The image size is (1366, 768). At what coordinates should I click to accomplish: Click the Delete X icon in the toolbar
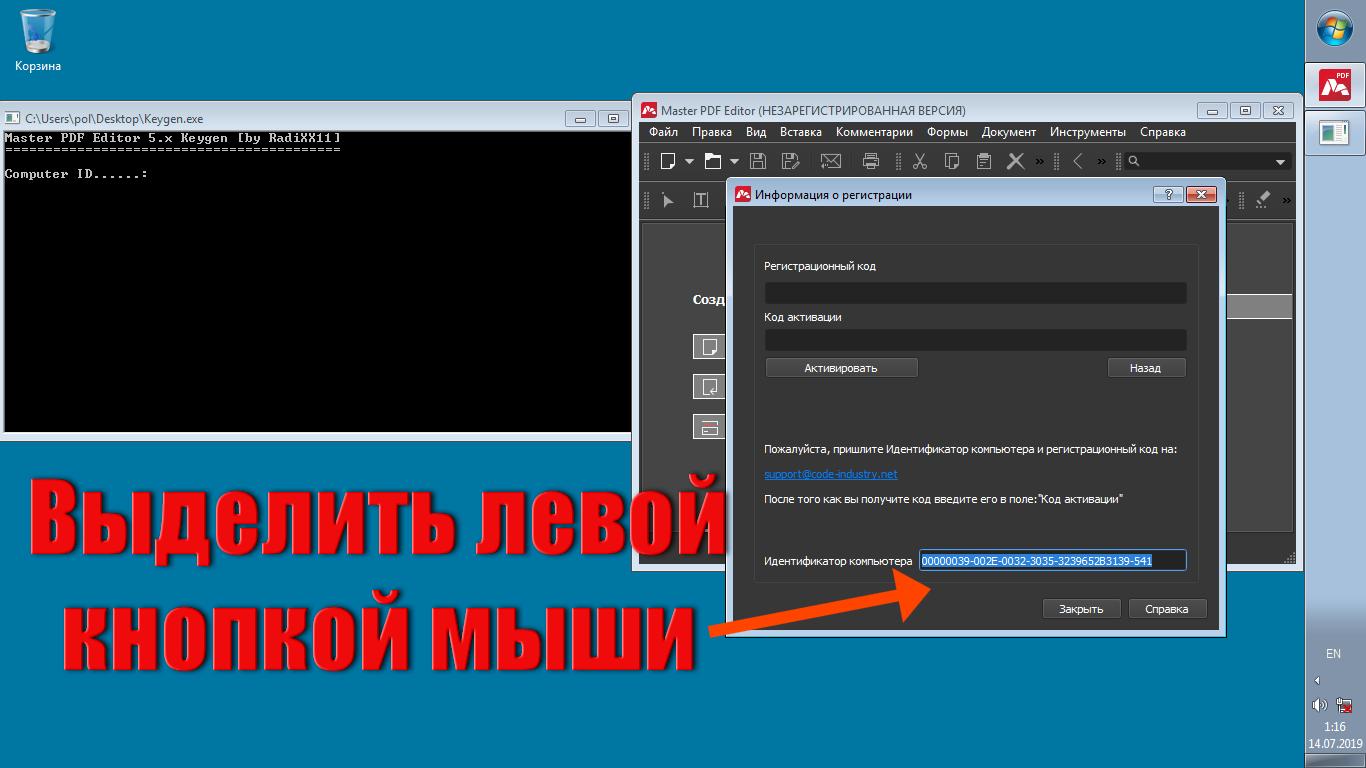1016,161
